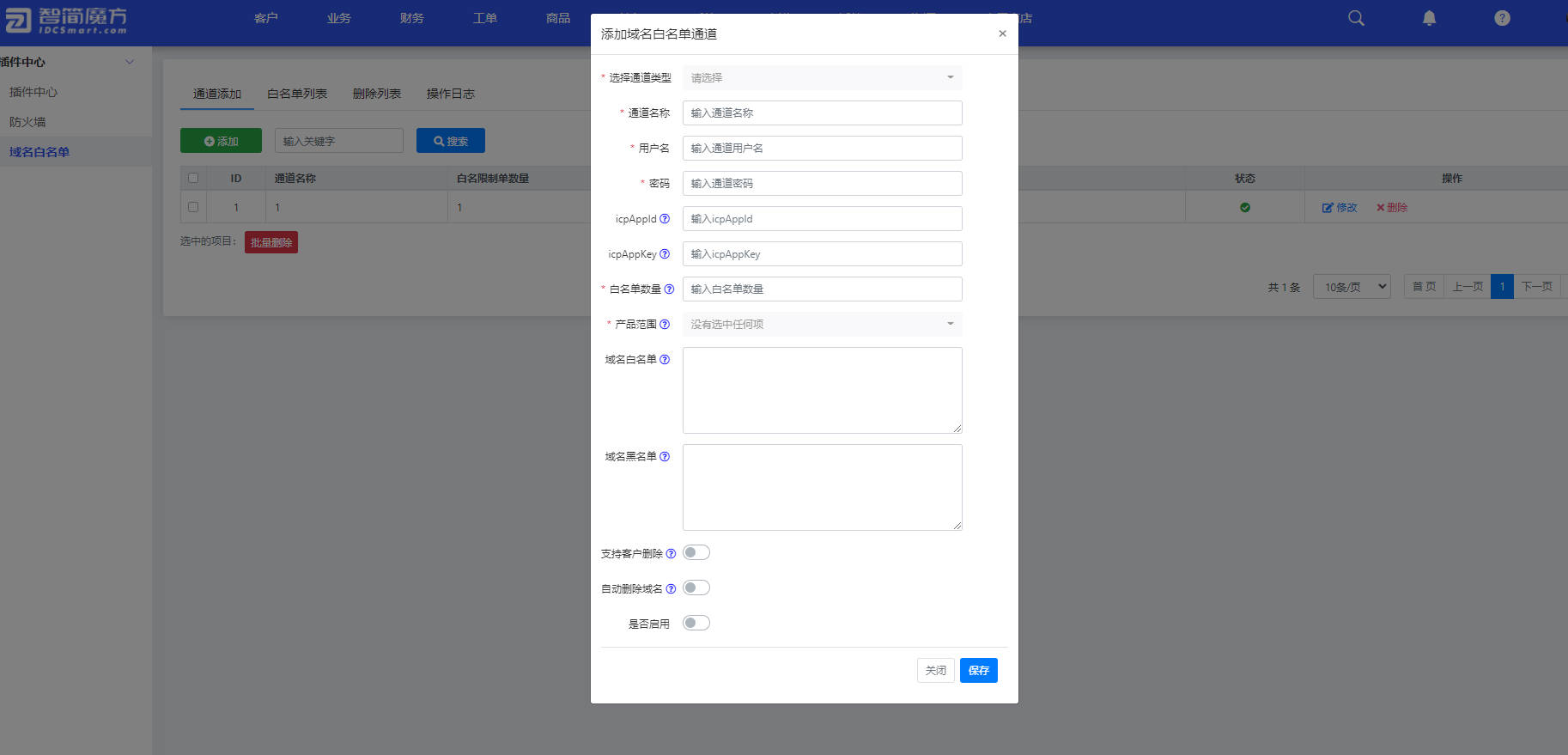Click help icon next to 域名白名单
Image resolution: width=1568 pixels, height=755 pixels.
[x=664, y=360]
